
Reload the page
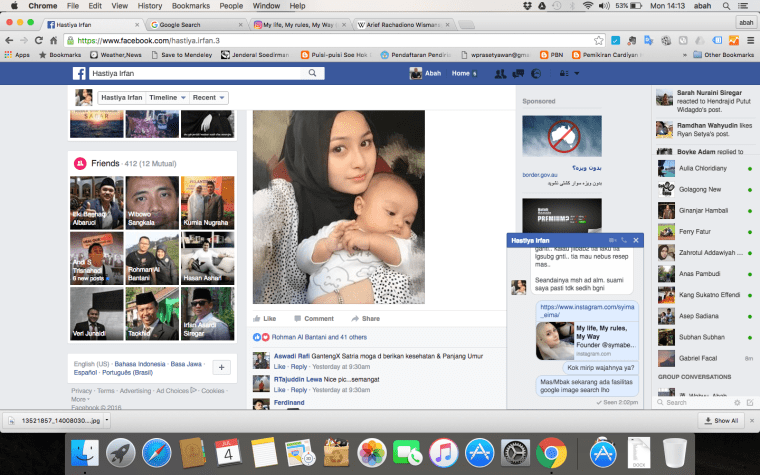point(39,41)
